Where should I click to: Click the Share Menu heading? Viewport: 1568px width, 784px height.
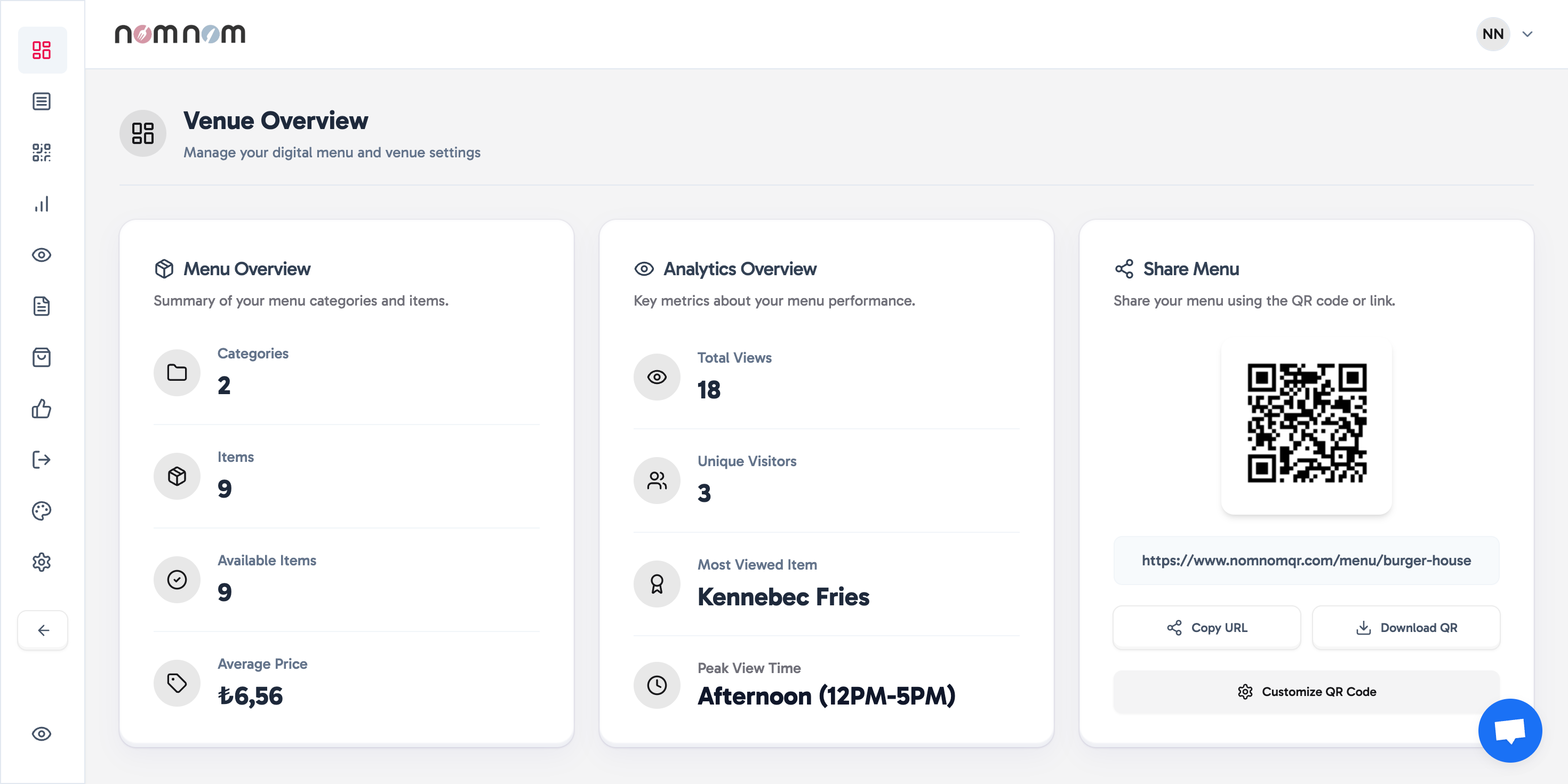click(1191, 268)
